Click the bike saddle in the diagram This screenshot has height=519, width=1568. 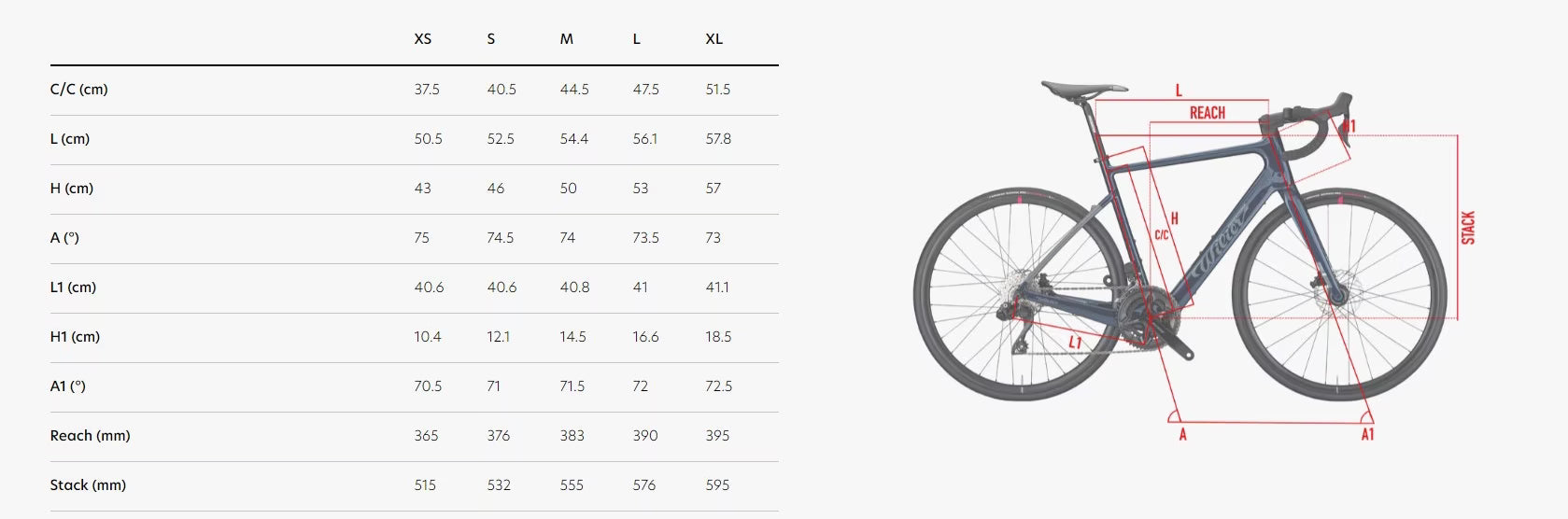pos(1082,89)
